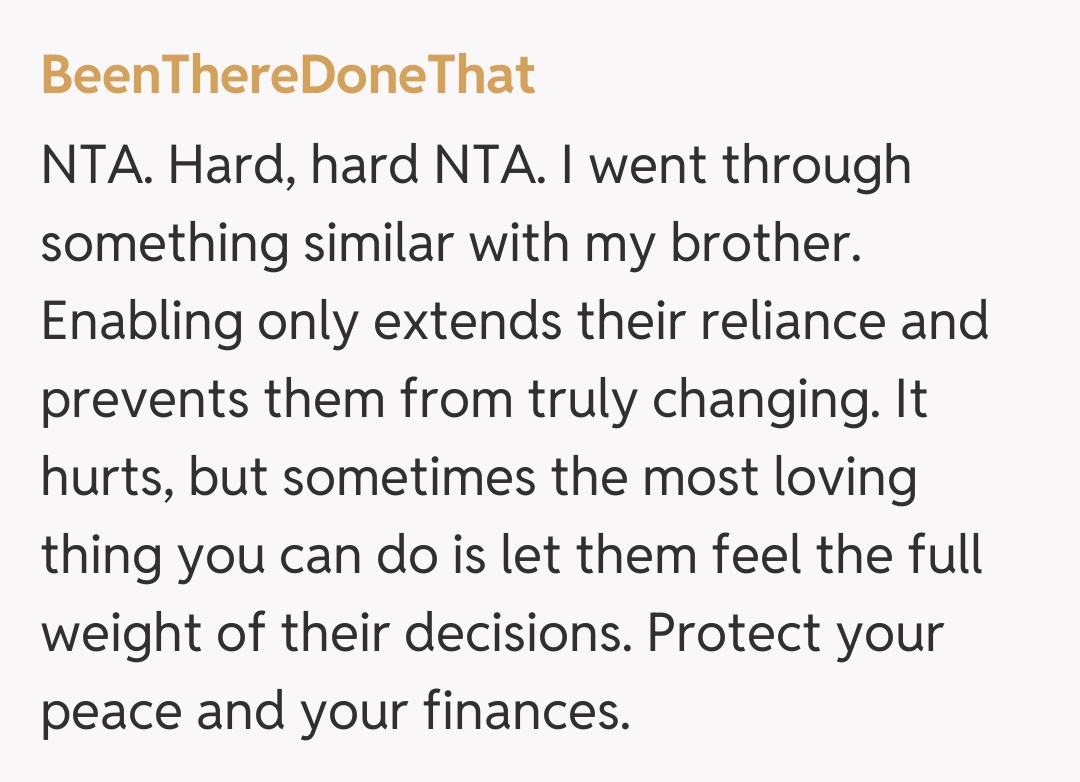
Task: Click the words 'weight of their decisions.'
Action: point(336,634)
